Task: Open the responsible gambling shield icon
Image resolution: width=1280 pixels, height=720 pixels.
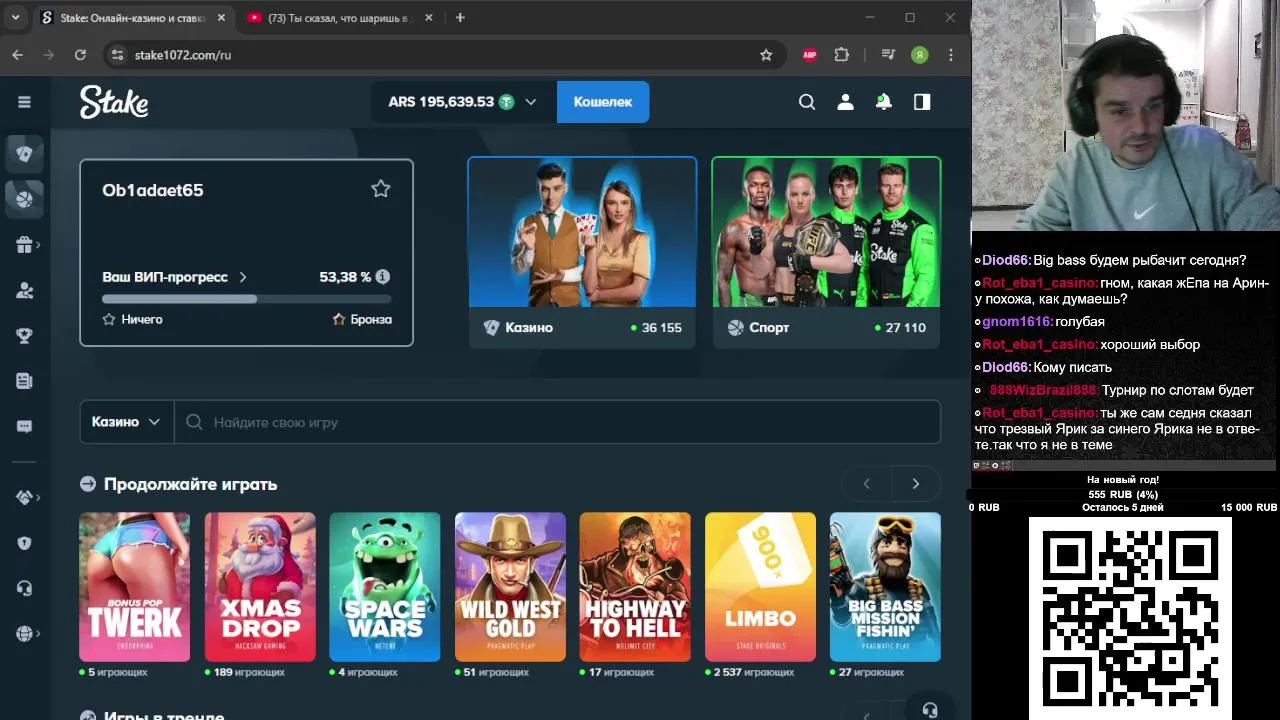Action: tap(24, 543)
